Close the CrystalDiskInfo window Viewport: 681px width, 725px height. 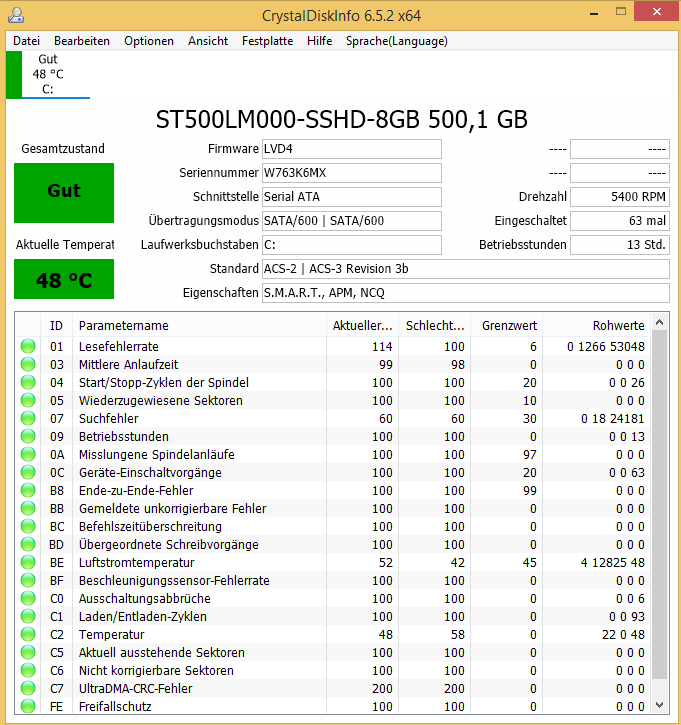[x=656, y=12]
